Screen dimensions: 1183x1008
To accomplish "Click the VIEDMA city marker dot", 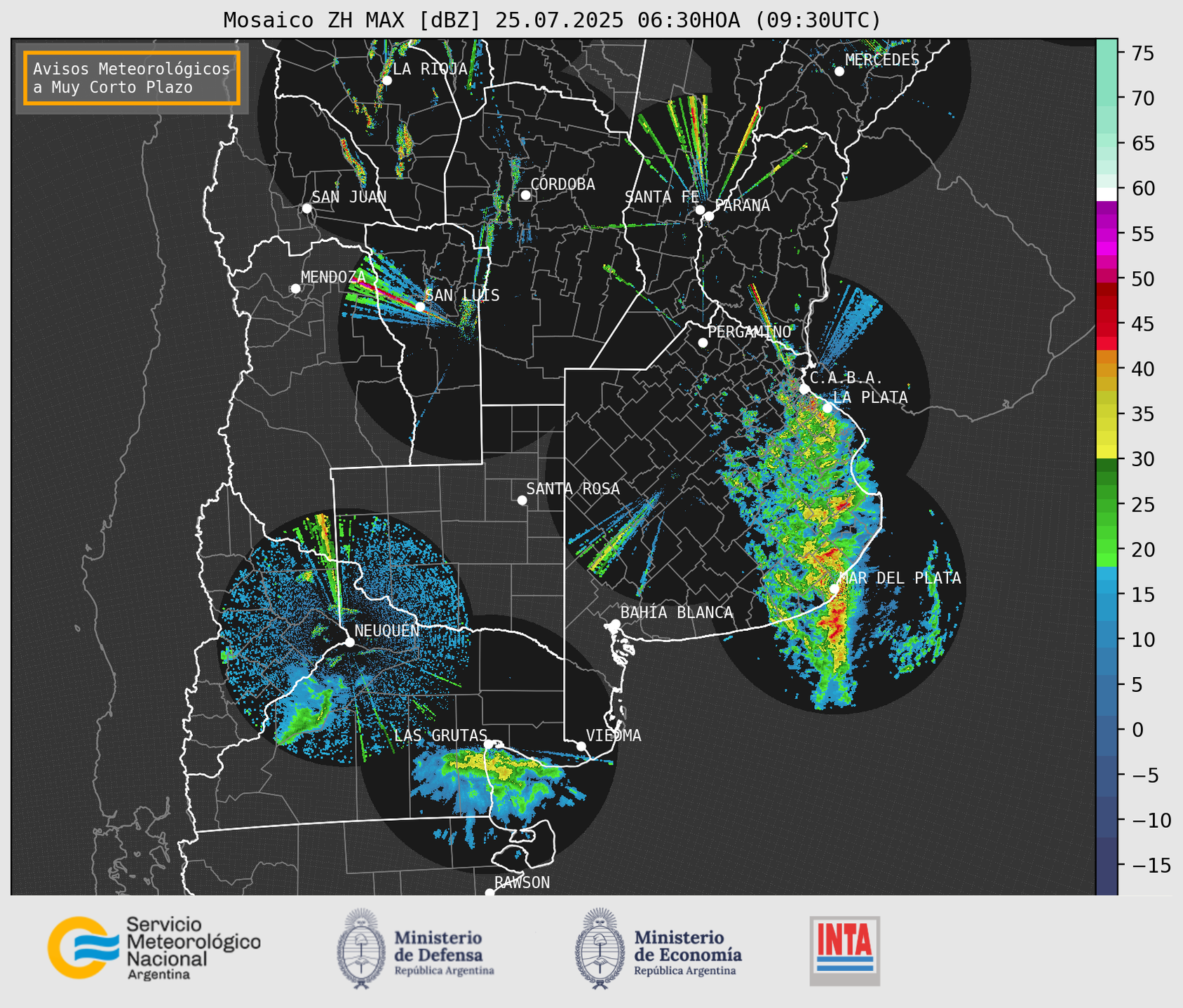I will point(581,746).
